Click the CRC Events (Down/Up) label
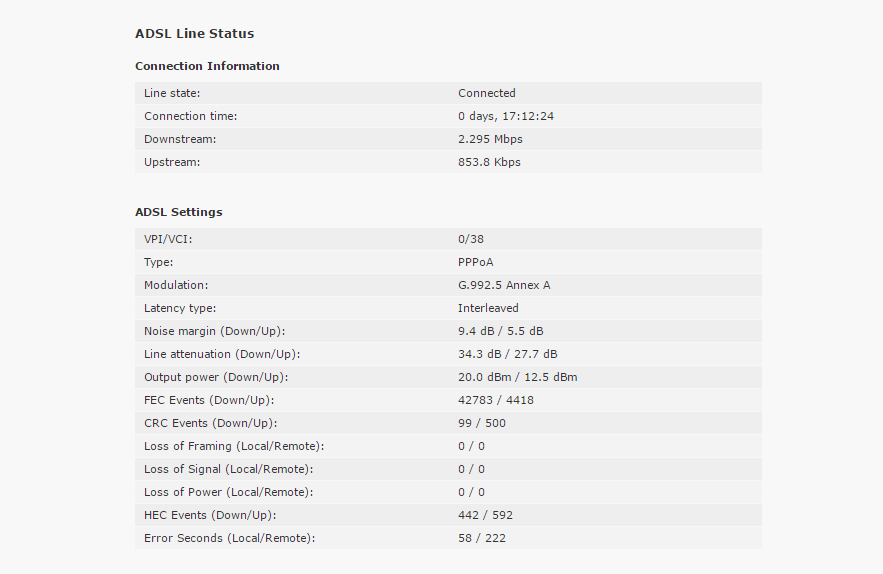The height and width of the screenshot is (574, 883). [211, 424]
